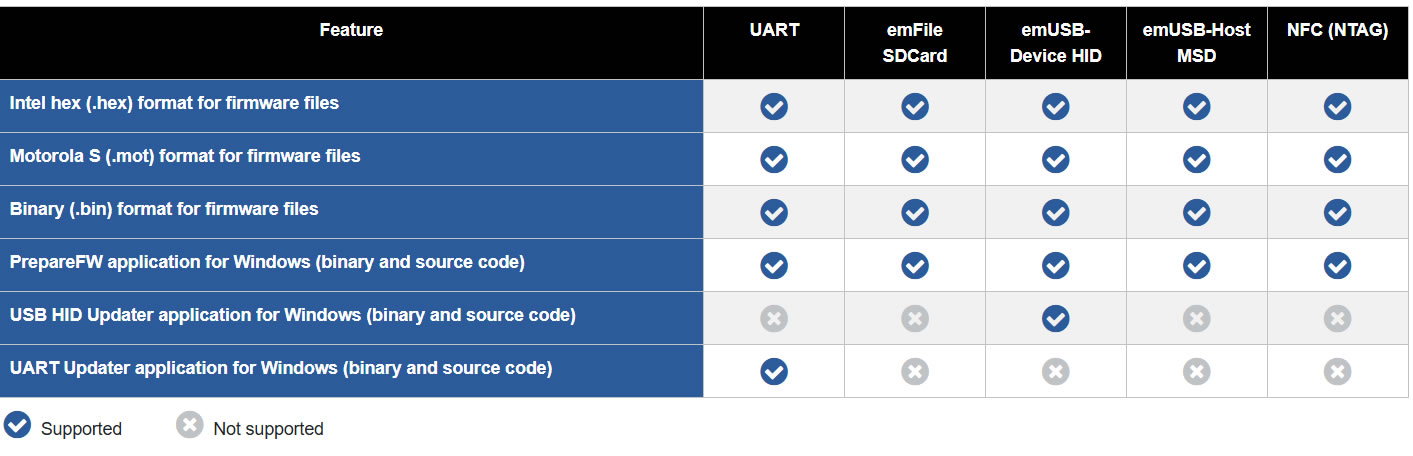Click emFile SDCard X in UART Updater row

point(915,371)
